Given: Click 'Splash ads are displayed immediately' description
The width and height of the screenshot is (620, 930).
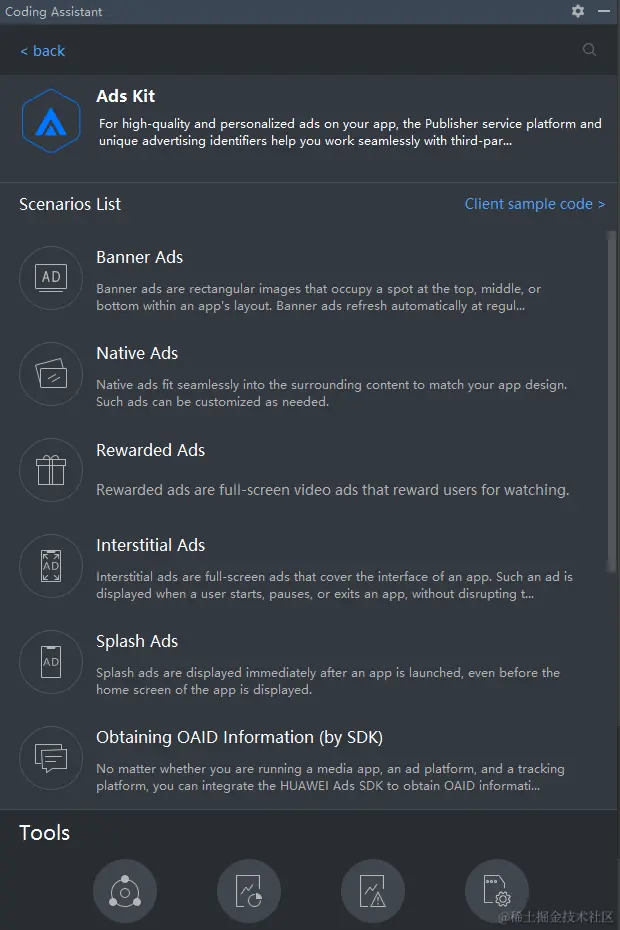Looking at the screenshot, I should click(x=328, y=681).
